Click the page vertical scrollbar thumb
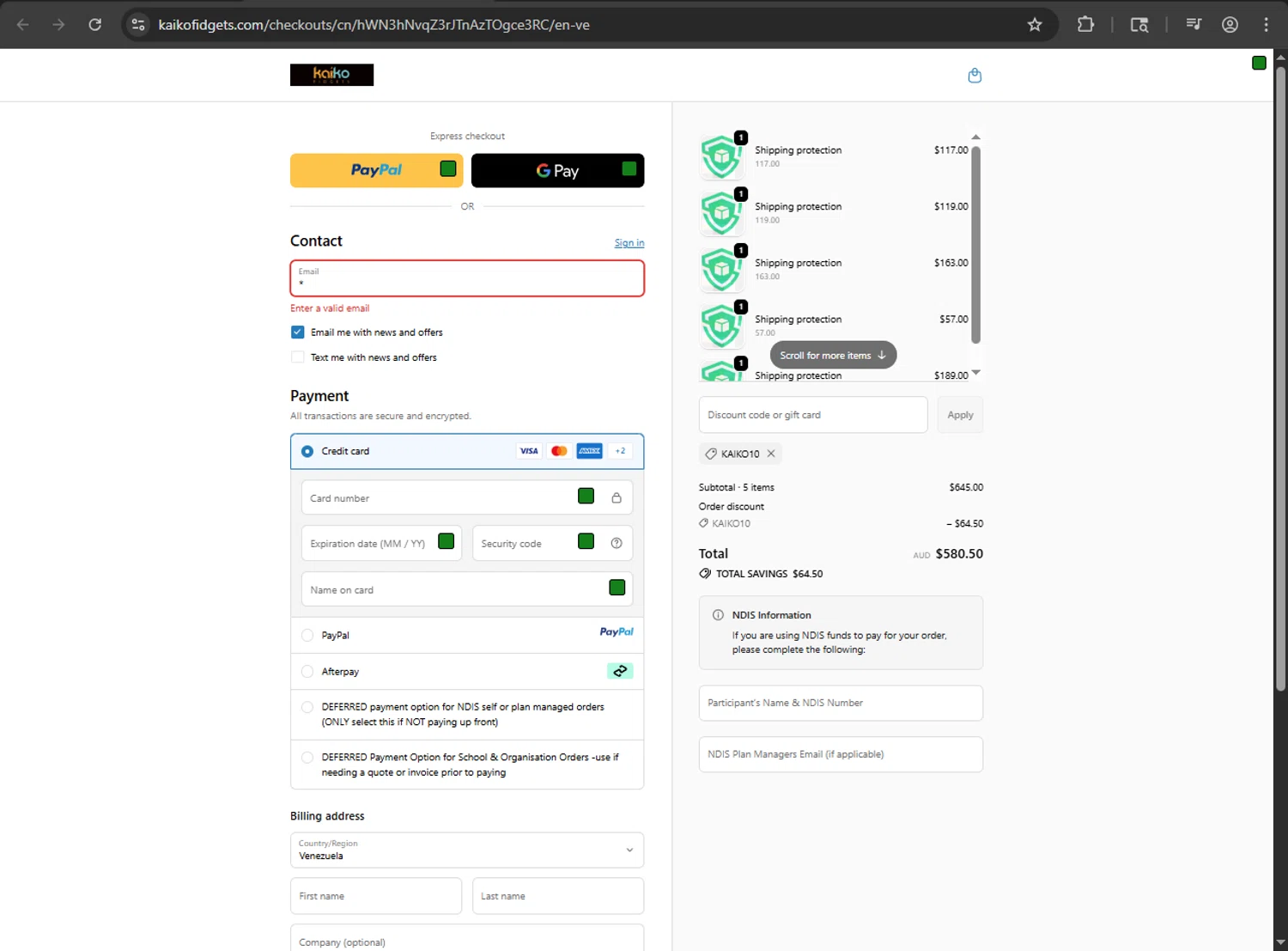 1280,378
